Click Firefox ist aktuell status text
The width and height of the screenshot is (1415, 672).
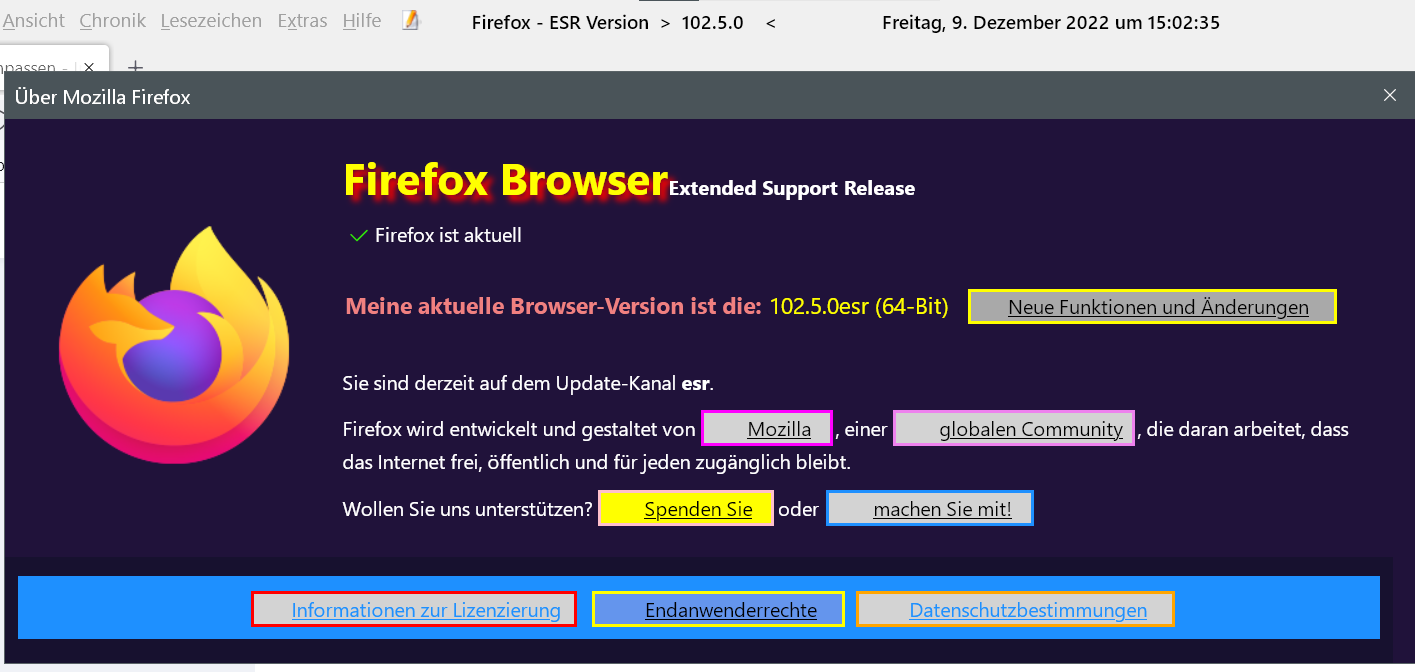448,236
